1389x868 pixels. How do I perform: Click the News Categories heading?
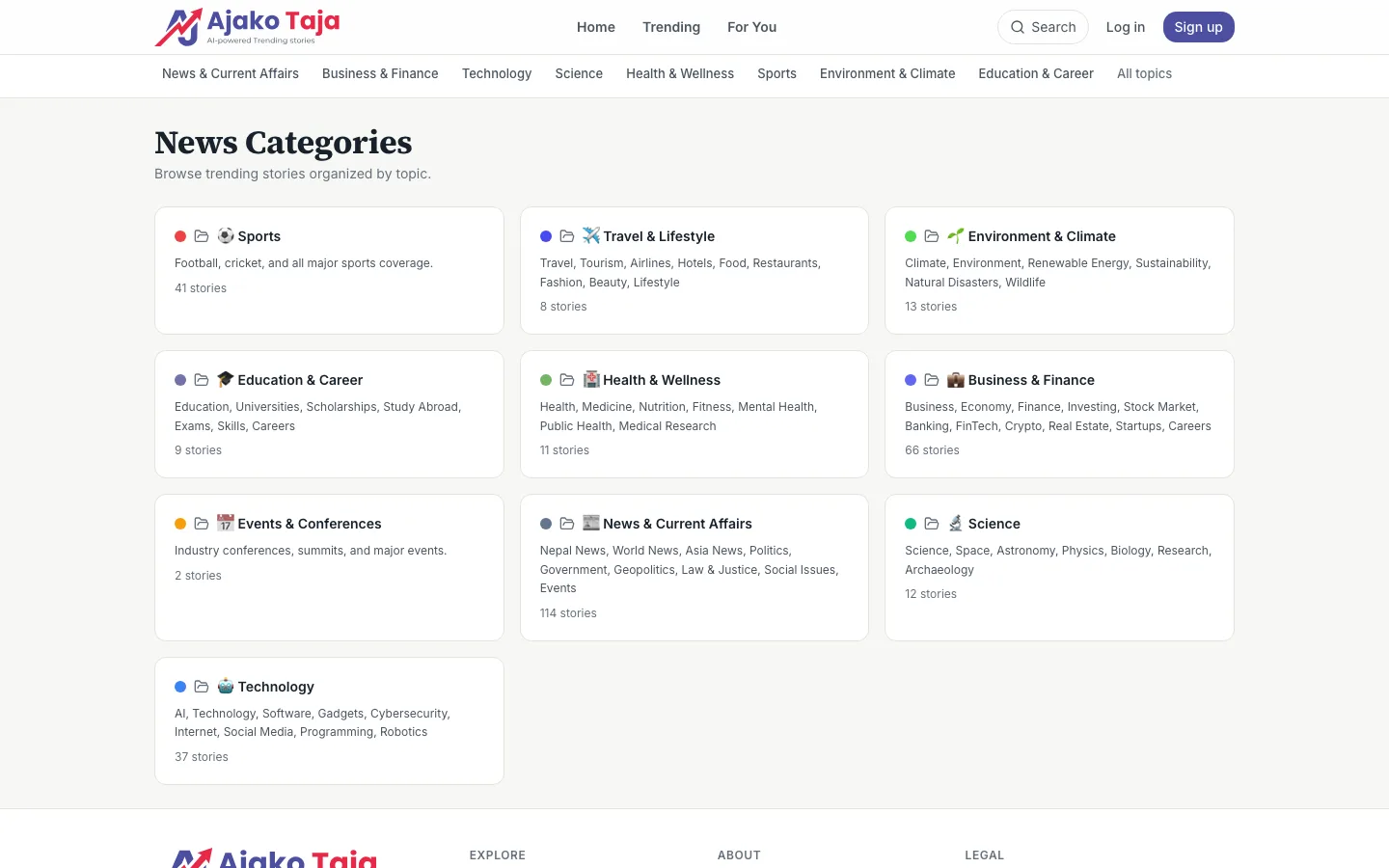pyautogui.click(x=284, y=143)
